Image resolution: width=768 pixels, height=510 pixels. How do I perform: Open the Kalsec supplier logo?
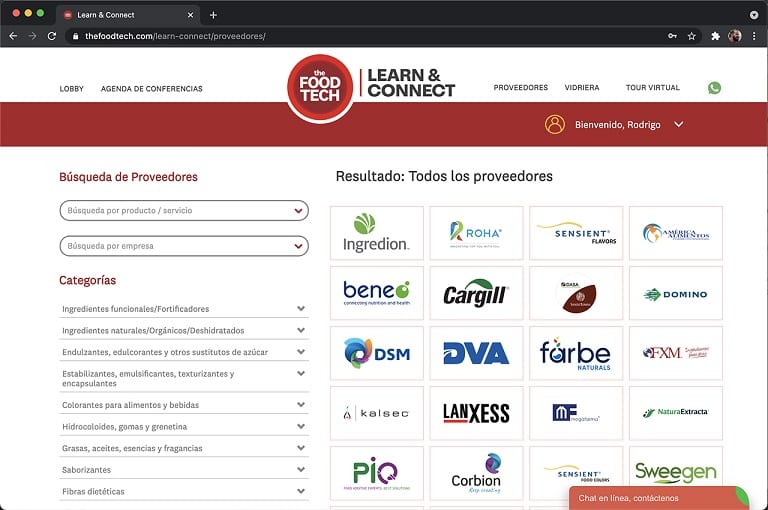(377, 413)
